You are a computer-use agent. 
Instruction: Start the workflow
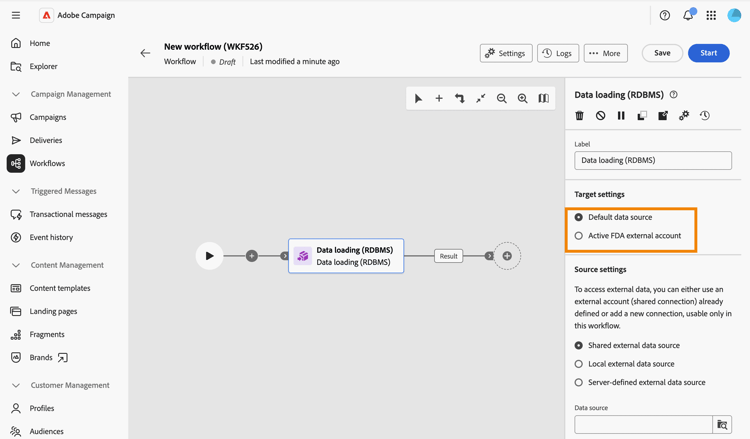[x=708, y=53]
